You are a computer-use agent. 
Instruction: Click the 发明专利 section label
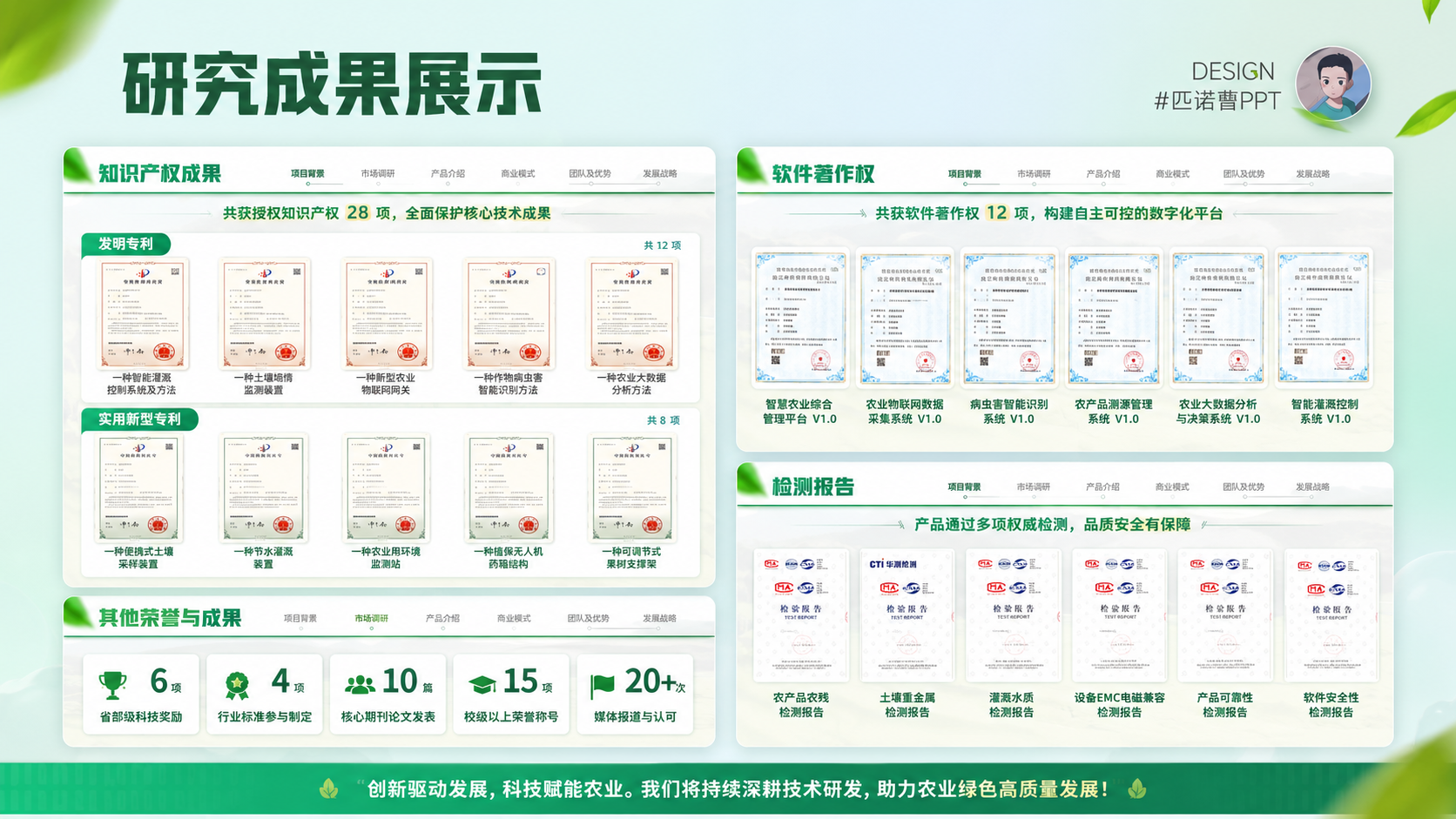click(x=125, y=245)
